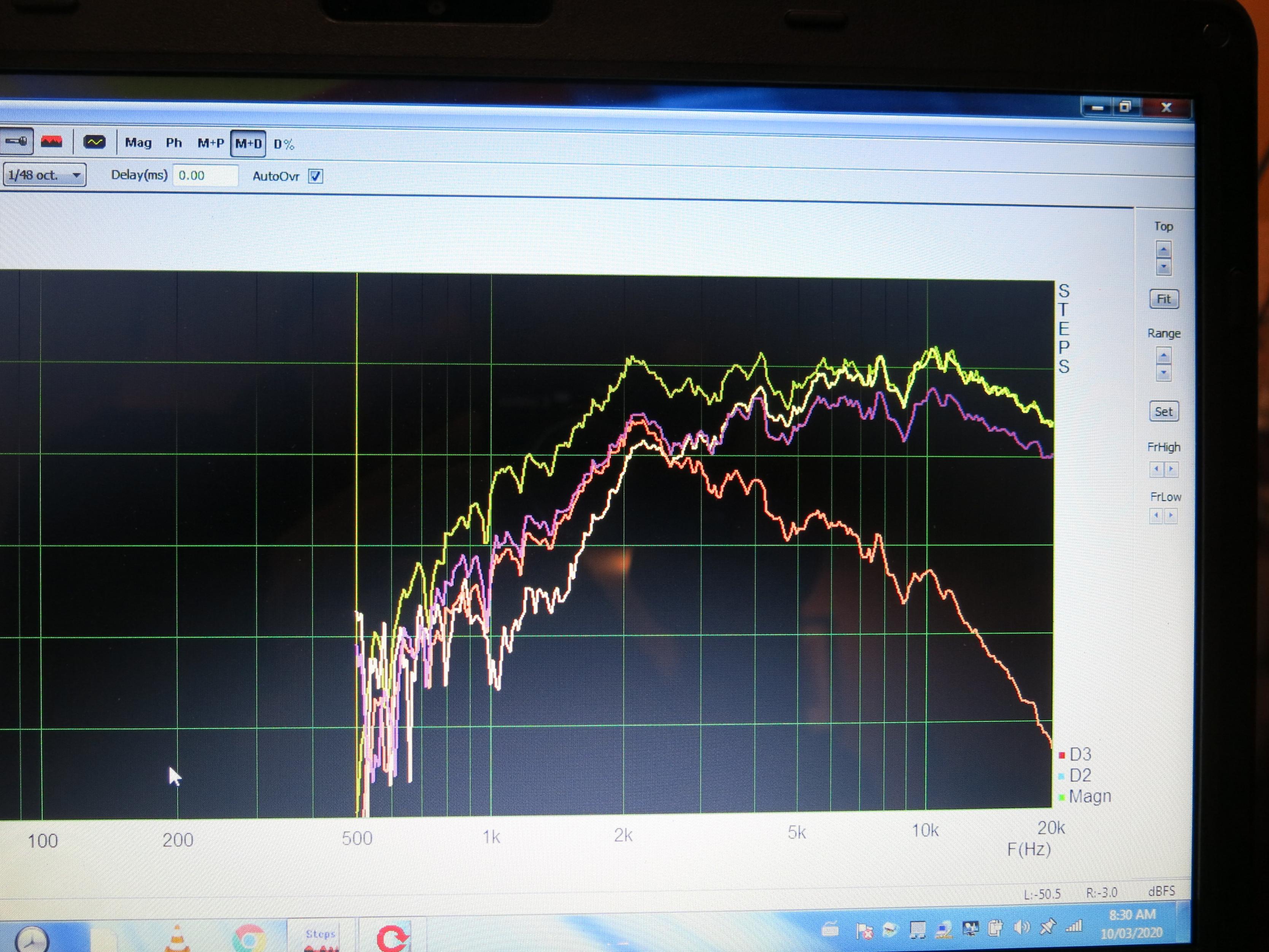The image size is (1269, 952).
Task: Click the Fit button
Action: point(1164,299)
